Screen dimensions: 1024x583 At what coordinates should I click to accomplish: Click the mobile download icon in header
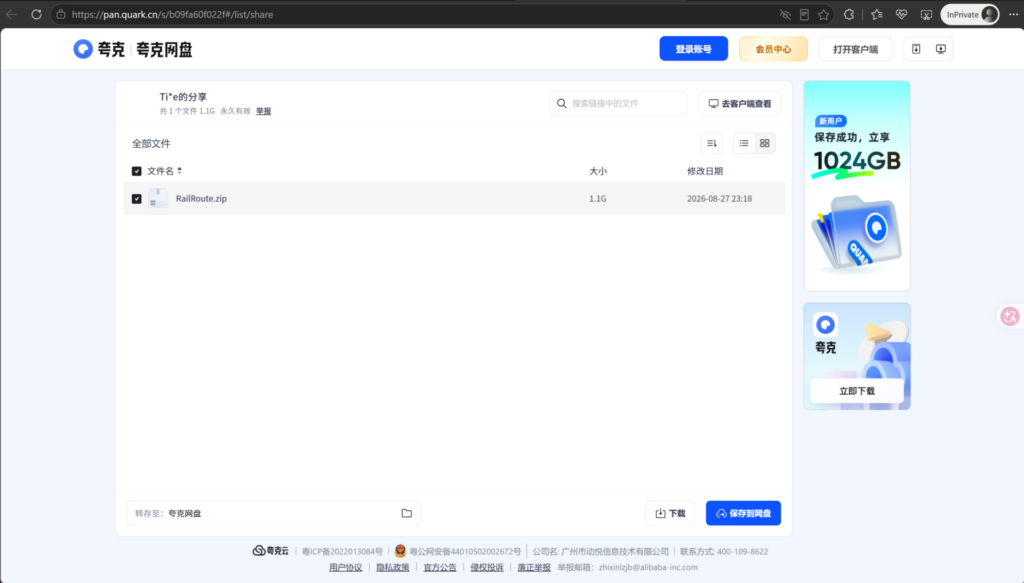tap(916, 49)
